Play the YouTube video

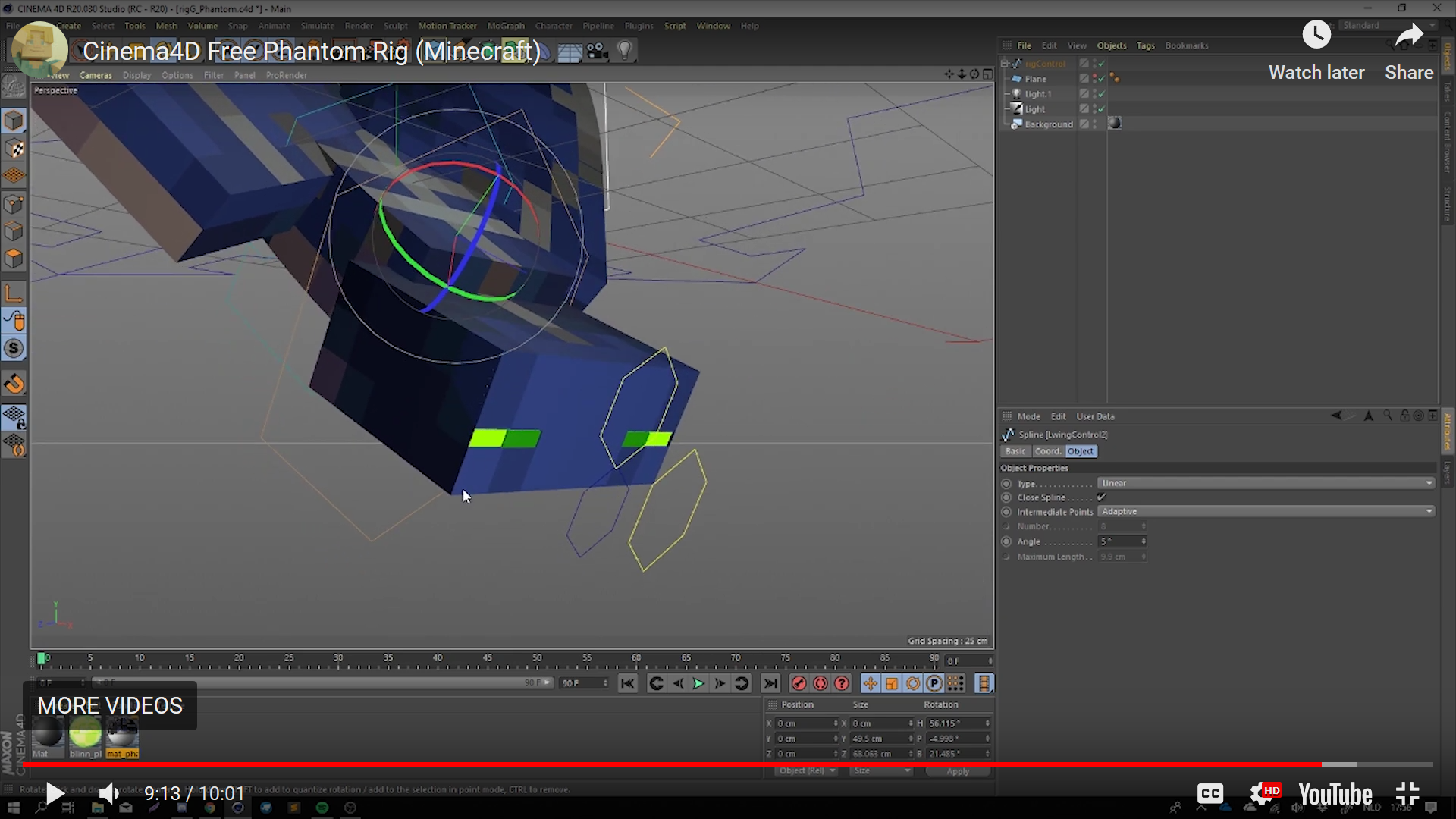click(x=55, y=793)
